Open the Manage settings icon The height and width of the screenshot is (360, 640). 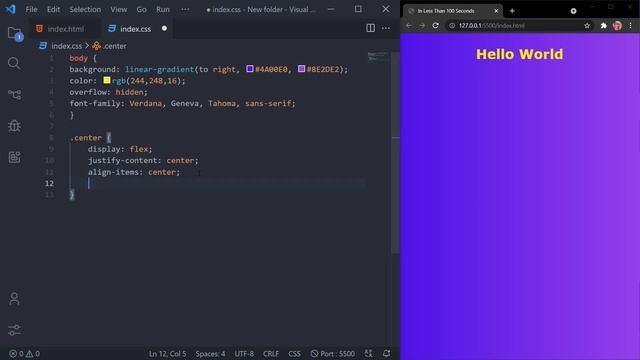coord(14,330)
